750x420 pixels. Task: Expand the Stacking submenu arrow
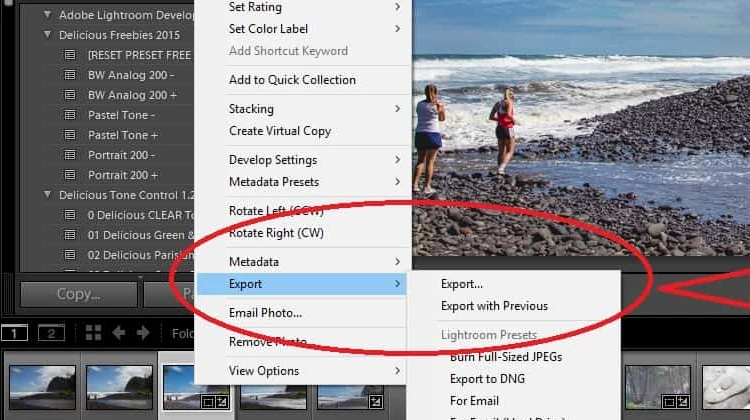click(397, 109)
